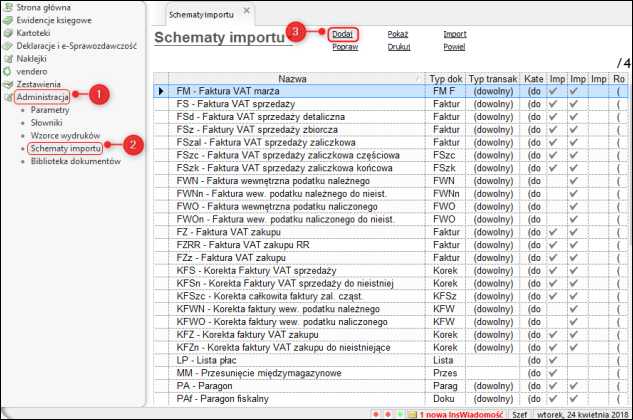Select row PAf - Paragon fiskalny
Screen dimensions: 633x420
(391, 399)
